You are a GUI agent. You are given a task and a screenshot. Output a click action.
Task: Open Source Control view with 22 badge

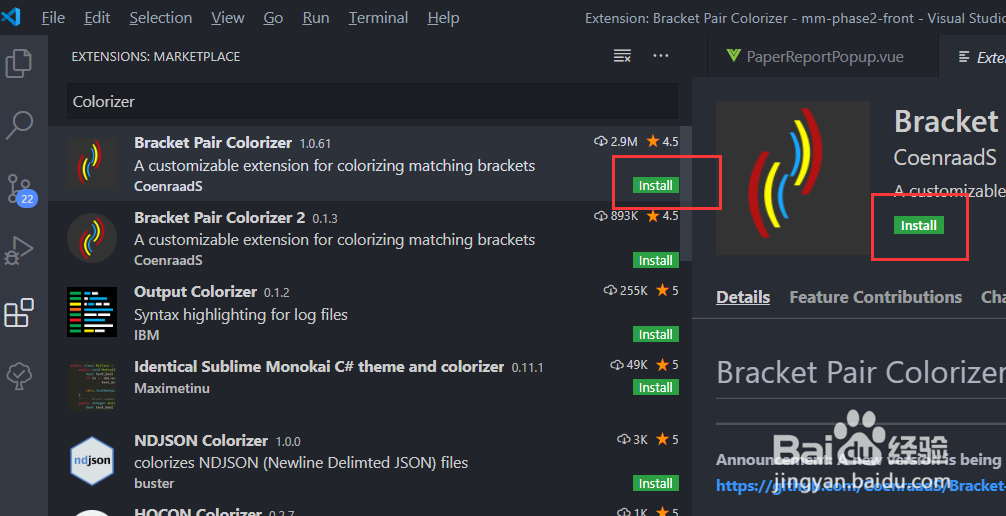pyautogui.click(x=21, y=189)
